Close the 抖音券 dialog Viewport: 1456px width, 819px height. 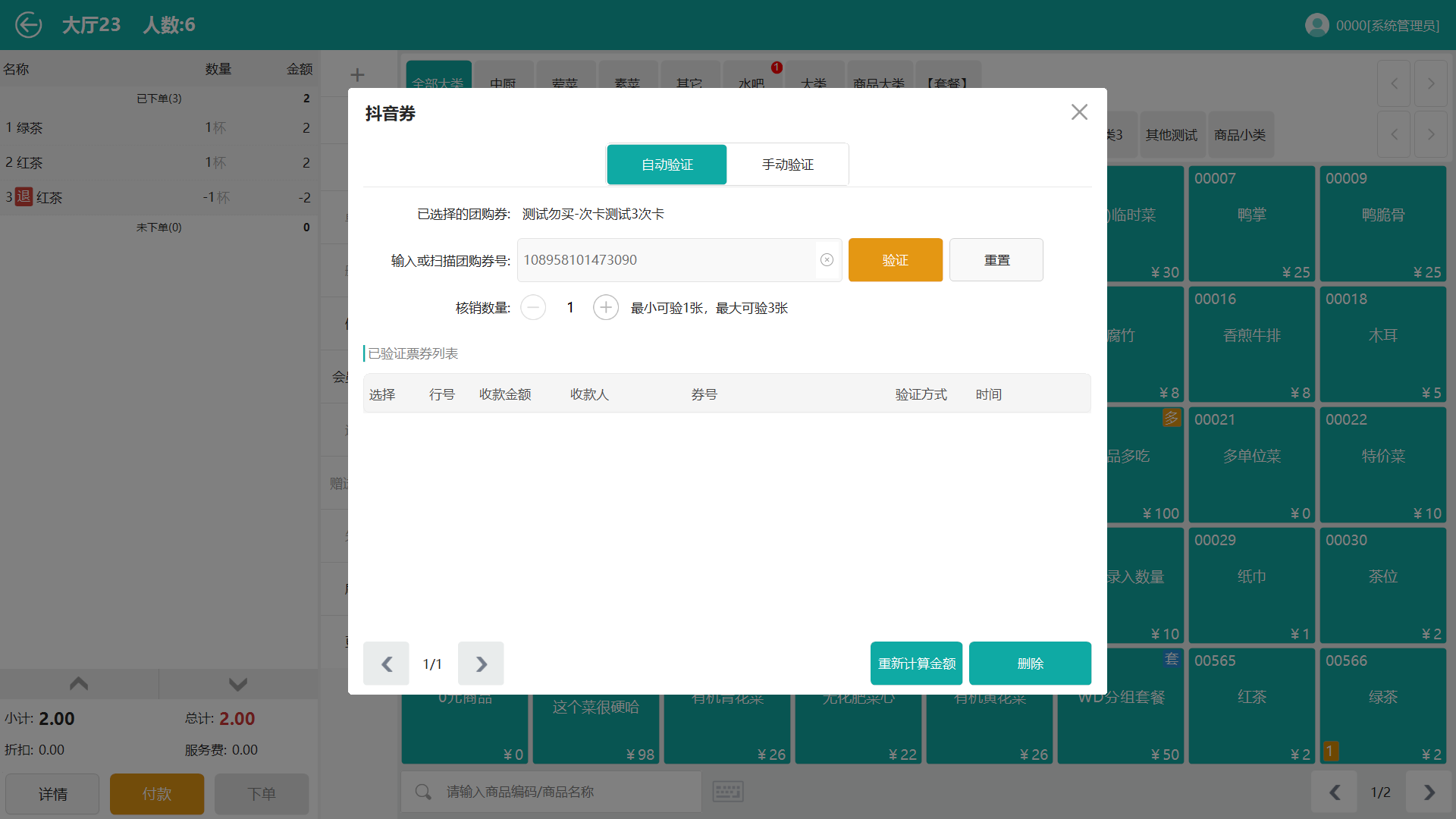pyautogui.click(x=1079, y=112)
